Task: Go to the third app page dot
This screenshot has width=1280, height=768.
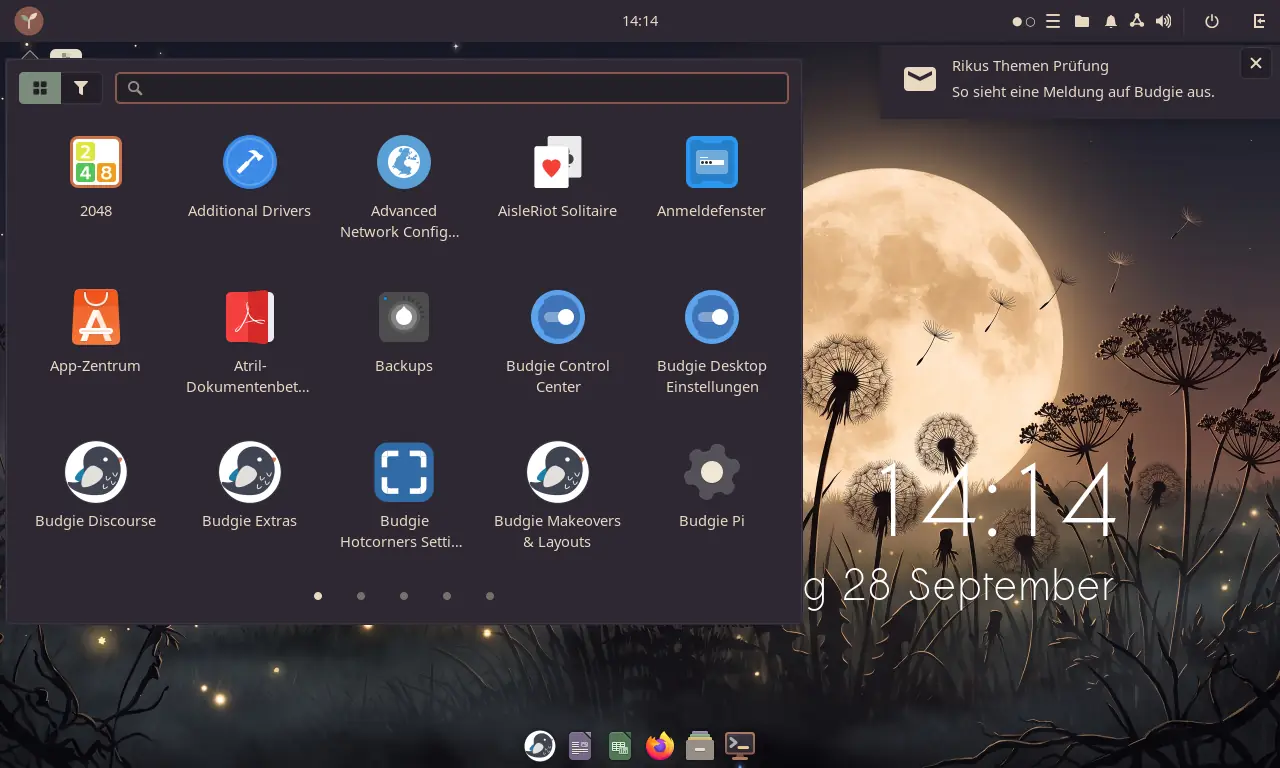Action: click(404, 596)
